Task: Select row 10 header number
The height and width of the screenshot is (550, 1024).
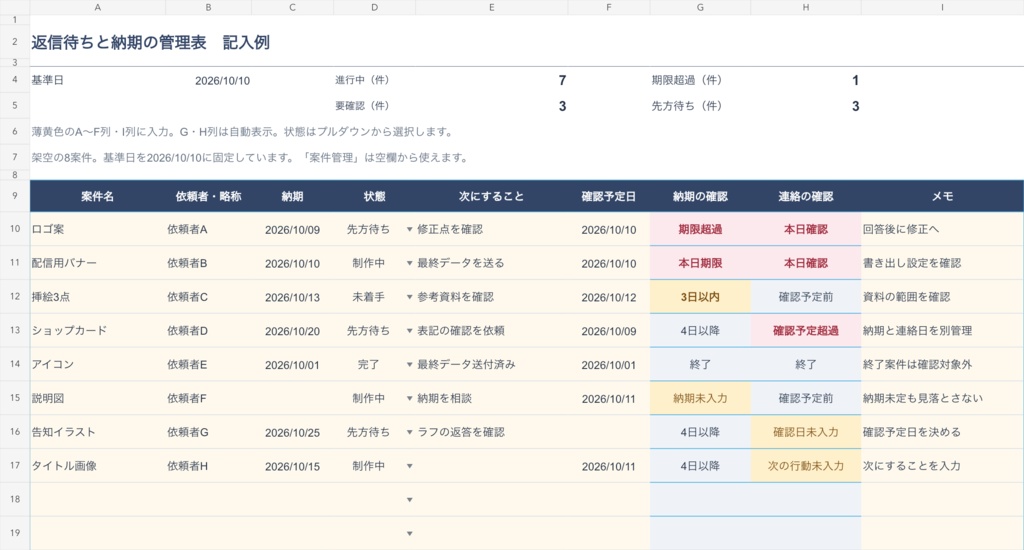Action: tap(14, 229)
